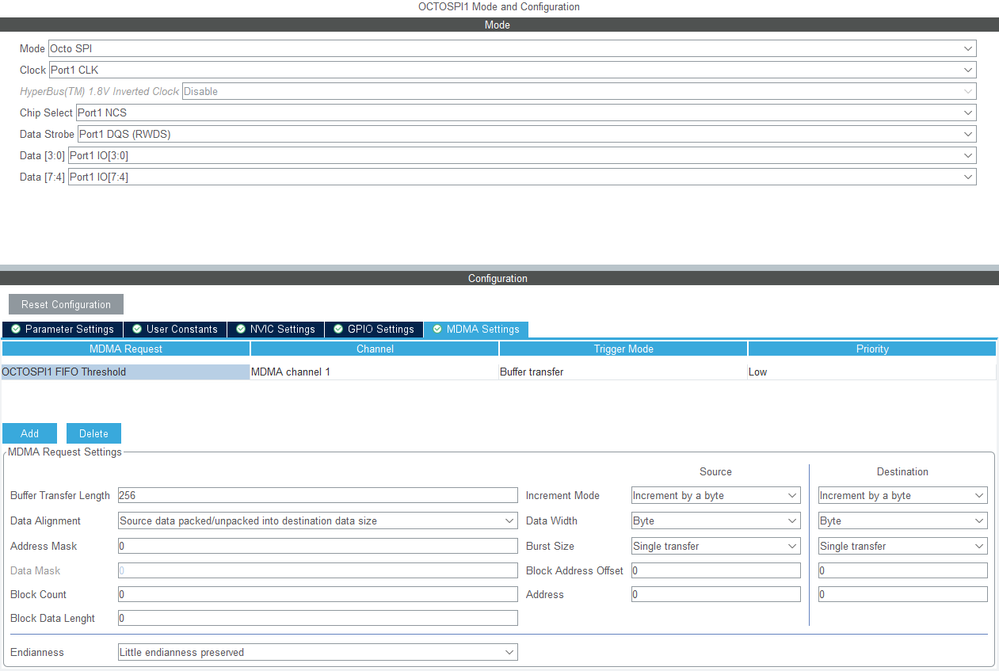Switch to the NVIC Settings tab
This screenshot has width=999, height=671.
tap(276, 329)
